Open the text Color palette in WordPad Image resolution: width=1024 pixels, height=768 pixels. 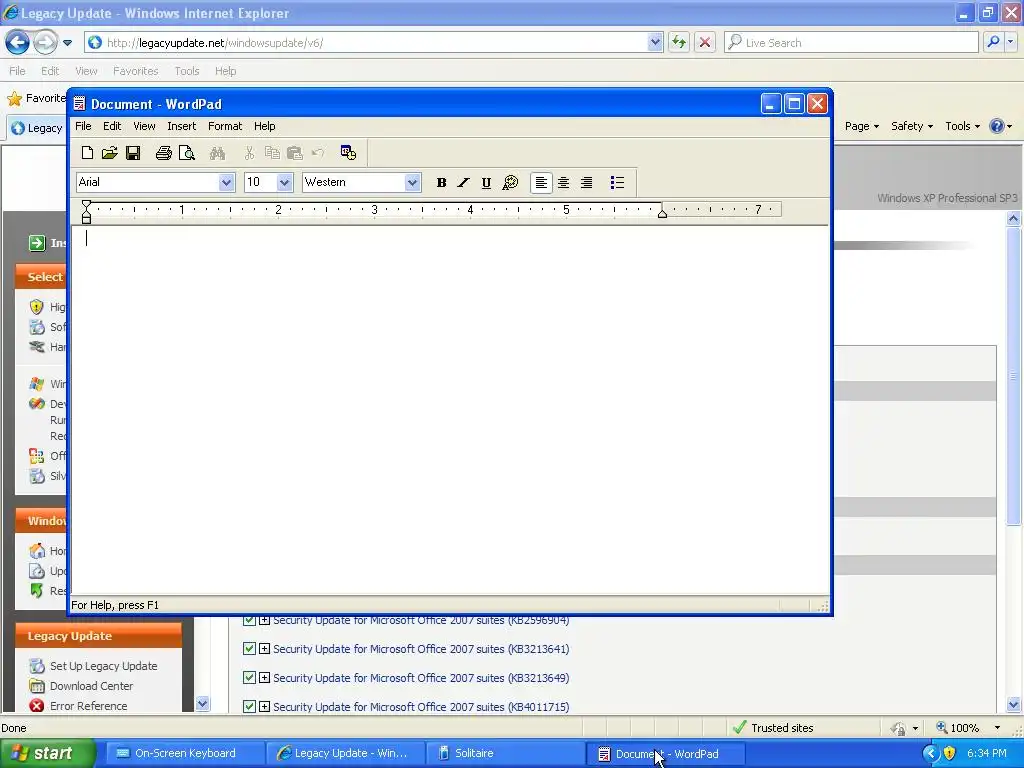coord(510,183)
